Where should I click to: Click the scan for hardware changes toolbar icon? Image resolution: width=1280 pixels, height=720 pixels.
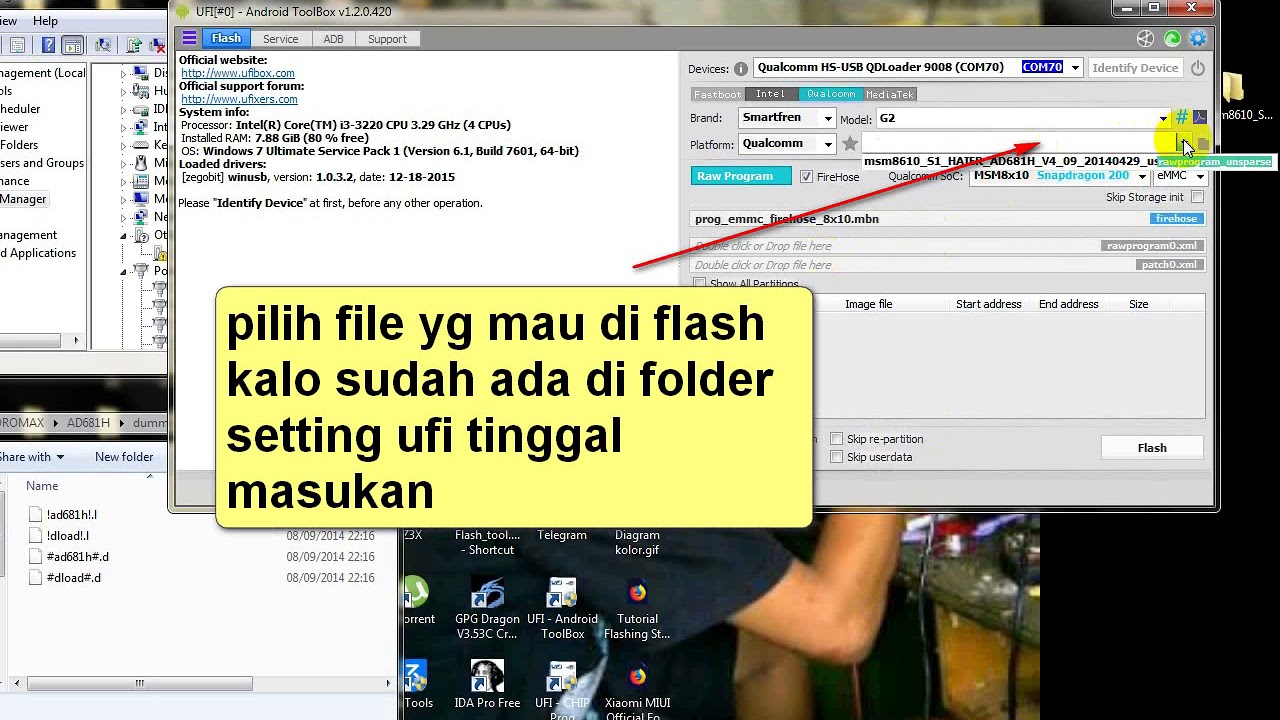coord(103,45)
